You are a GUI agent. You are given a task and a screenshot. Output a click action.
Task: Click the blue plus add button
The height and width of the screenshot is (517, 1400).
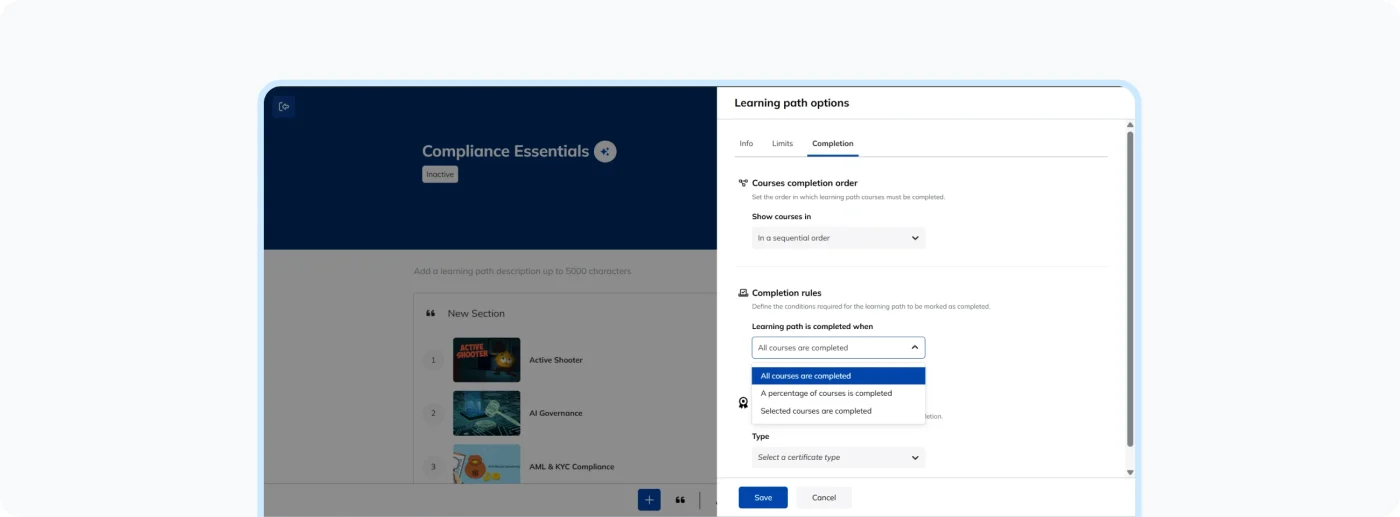click(x=649, y=500)
